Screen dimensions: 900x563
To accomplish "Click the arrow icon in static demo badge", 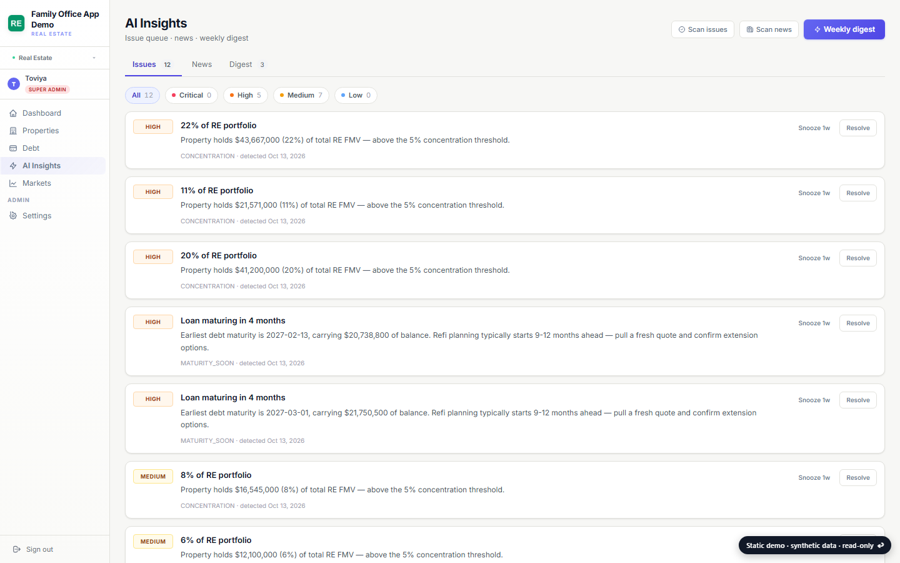I will [880, 545].
